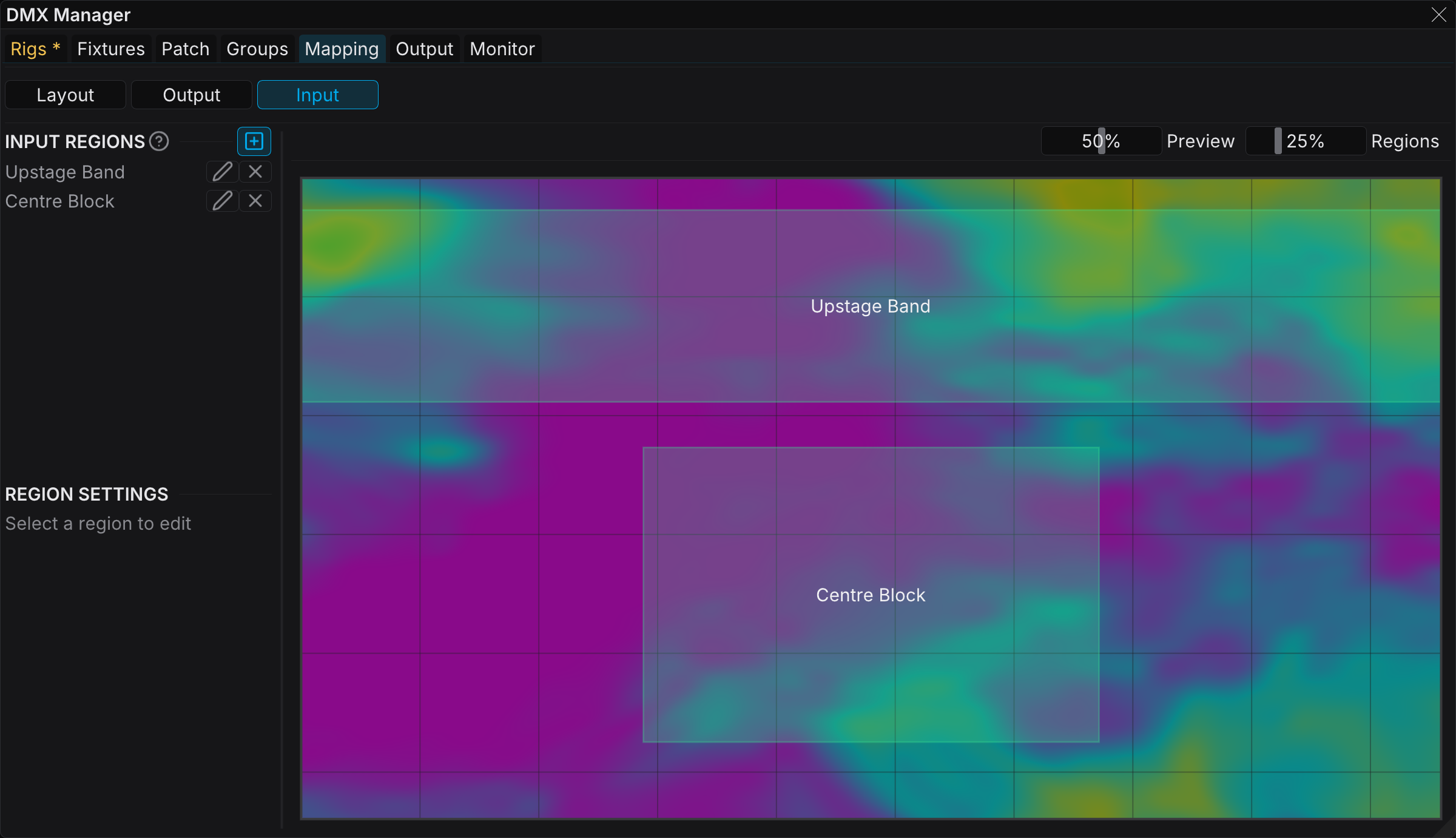Select Centre Block in the regions list
Image resolution: width=1456 pixels, height=838 pixels.
59,201
